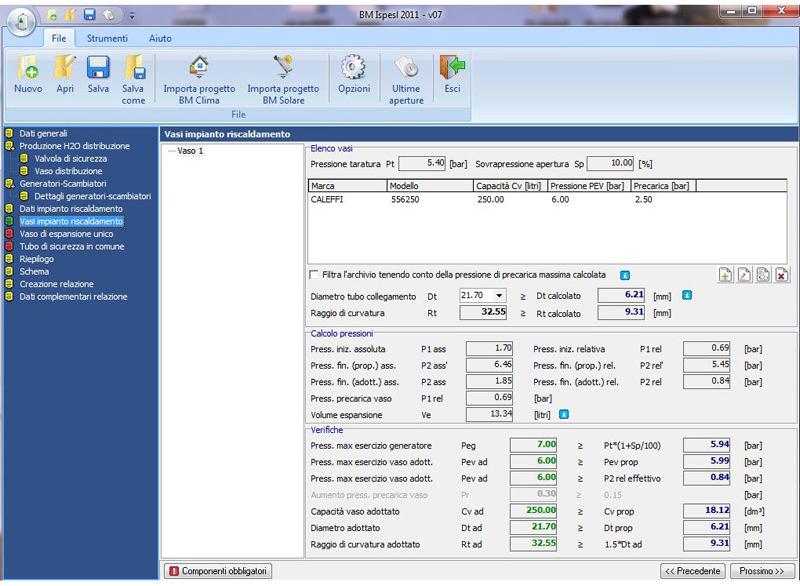Import a BM Solare project
This screenshot has height=586, width=800.
click(283, 78)
